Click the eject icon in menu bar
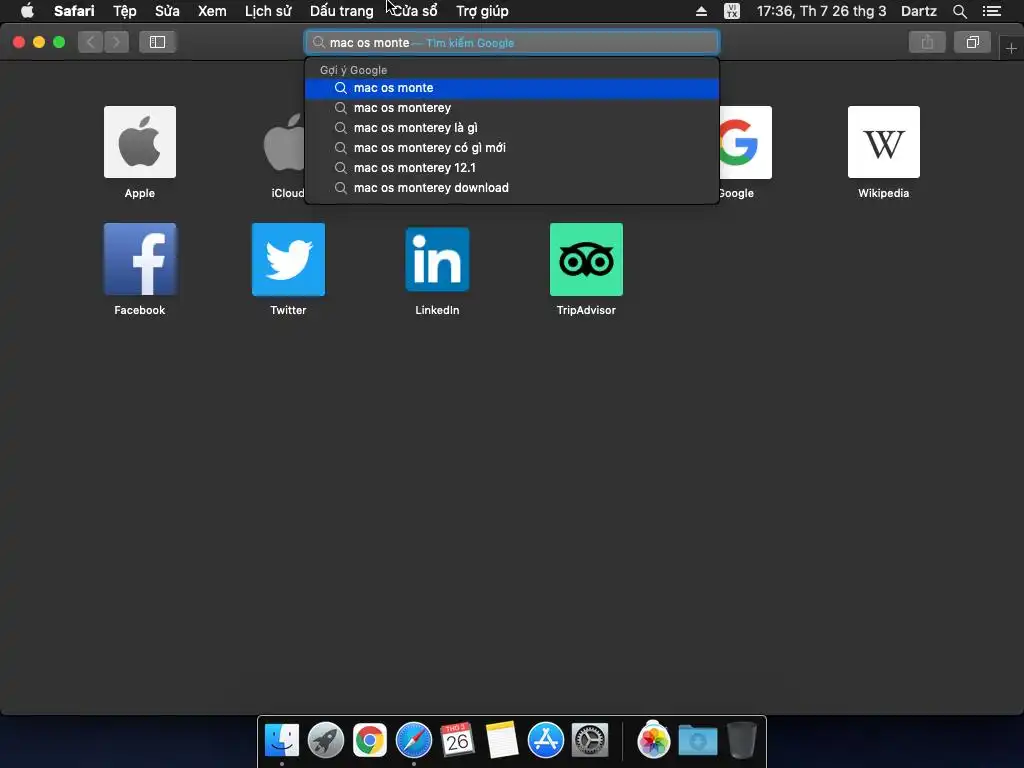The image size is (1024, 768). pos(701,11)
